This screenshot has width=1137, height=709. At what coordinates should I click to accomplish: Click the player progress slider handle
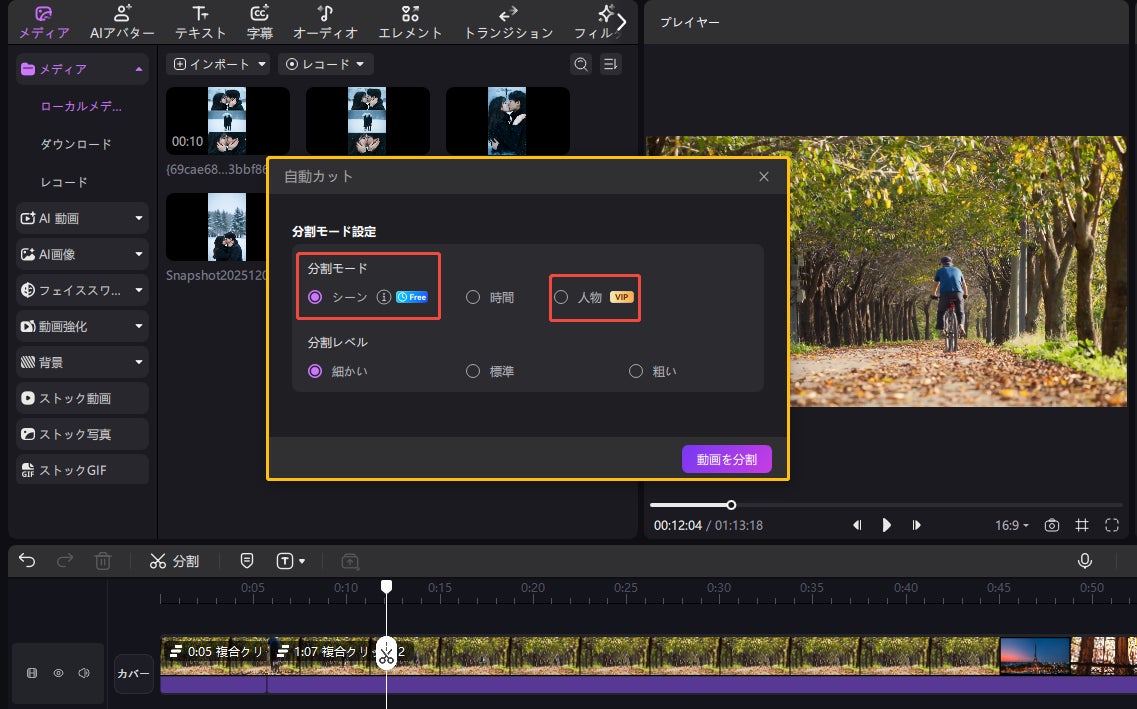point(731,505)
